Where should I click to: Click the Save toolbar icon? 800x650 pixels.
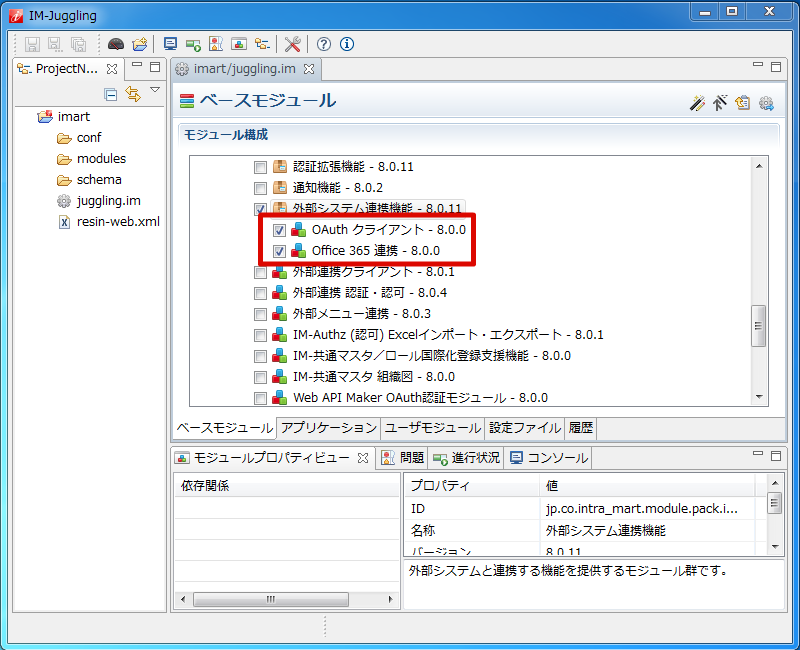(32, 44)
